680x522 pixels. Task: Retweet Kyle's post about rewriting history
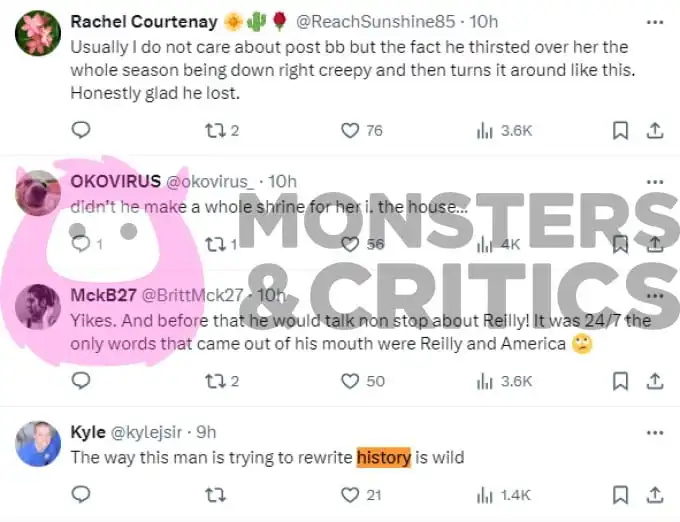(x=216, y=495)
